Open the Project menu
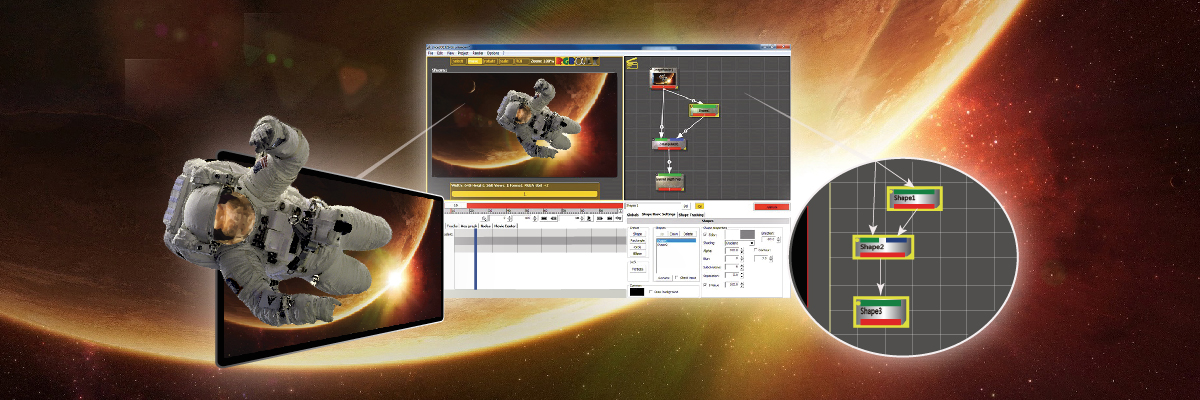Image resolution: width=1200 pixels, height=400 pixels. click(463, 53)
